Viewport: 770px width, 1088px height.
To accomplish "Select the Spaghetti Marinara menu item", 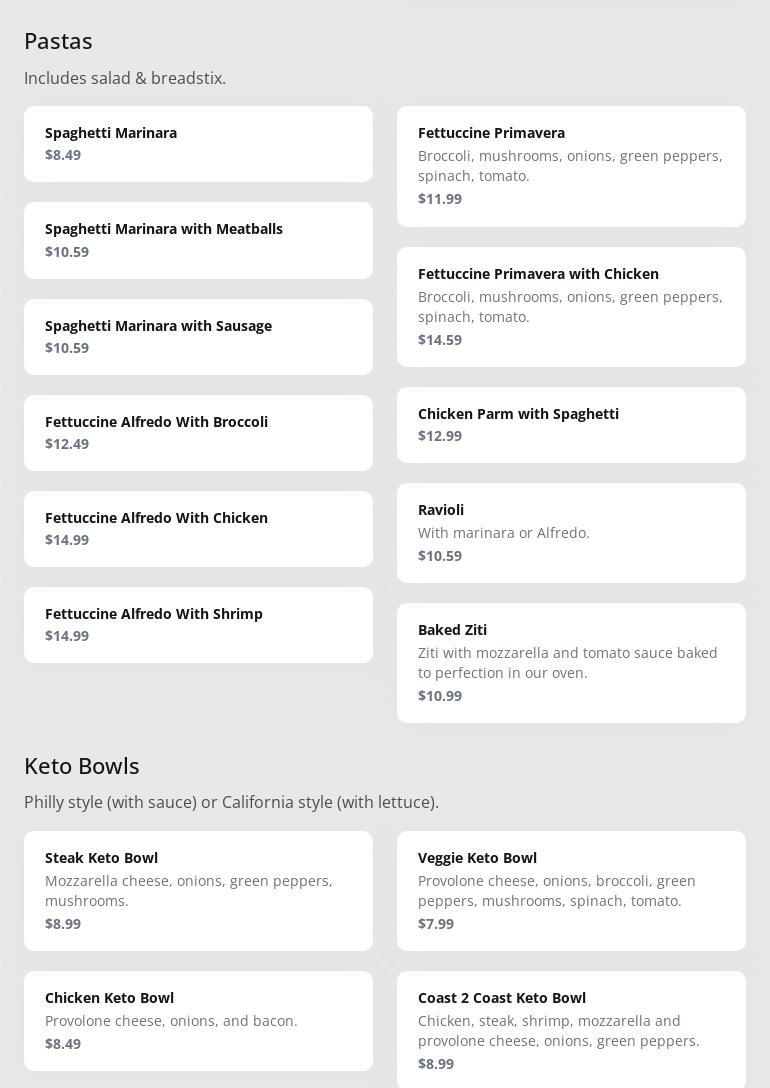I will click(198, 144).
